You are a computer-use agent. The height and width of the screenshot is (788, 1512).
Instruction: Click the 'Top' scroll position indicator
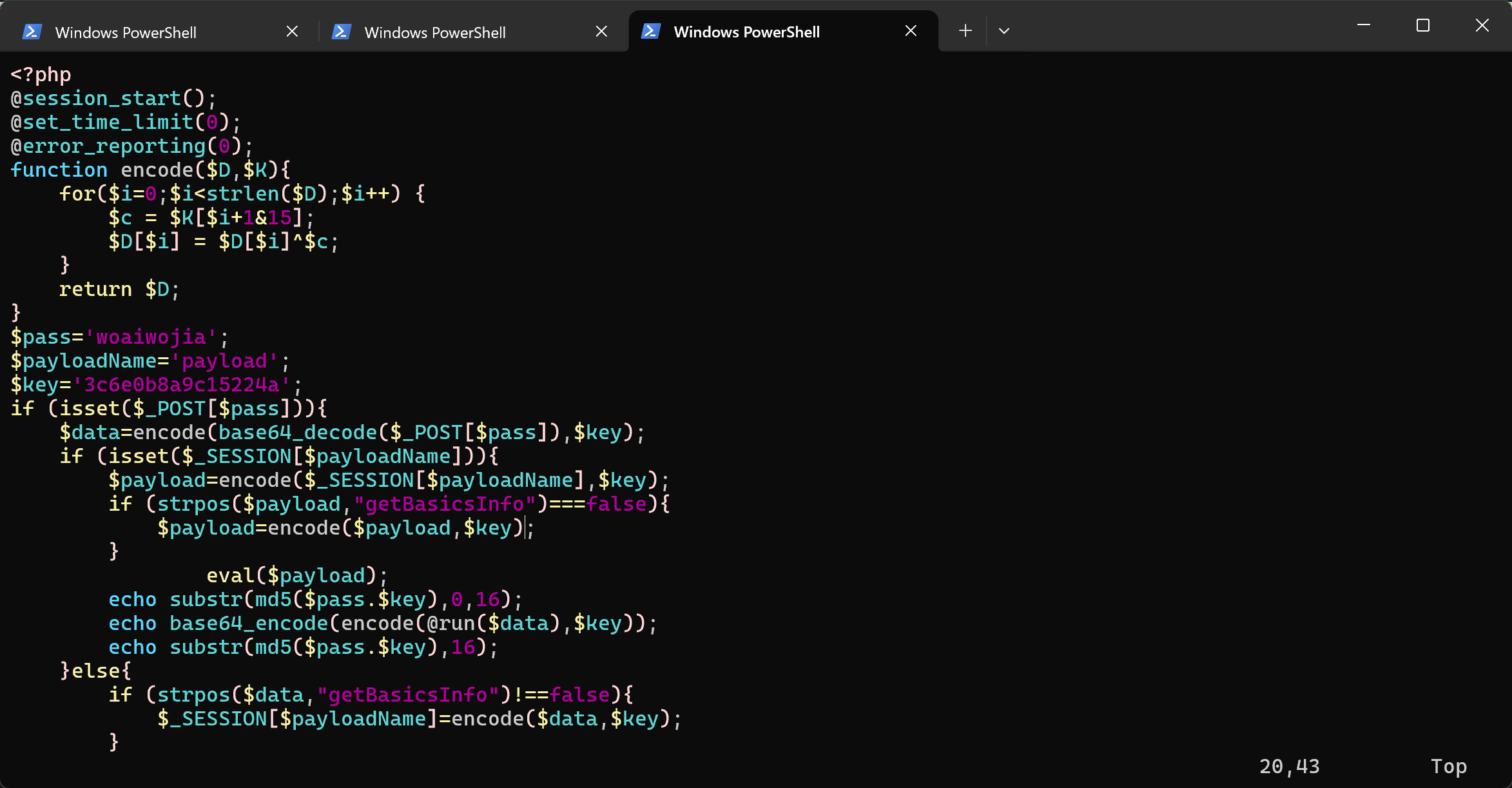(x=1448, y=765)
